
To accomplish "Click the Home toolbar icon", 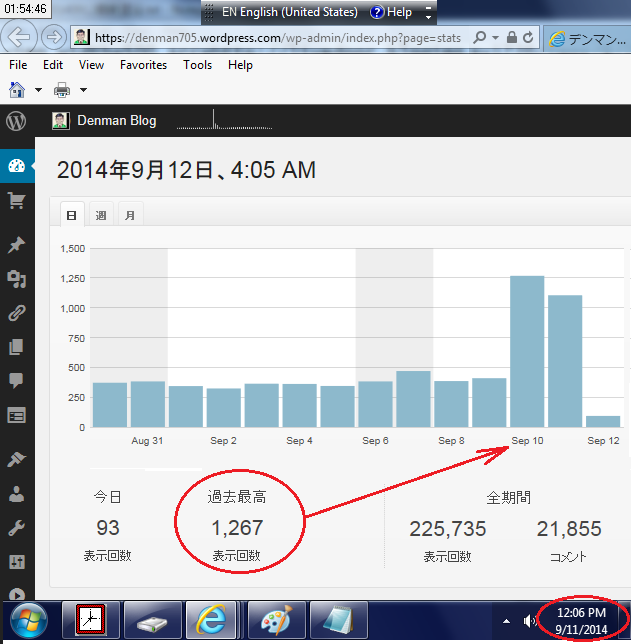I will tap(17, 90).
